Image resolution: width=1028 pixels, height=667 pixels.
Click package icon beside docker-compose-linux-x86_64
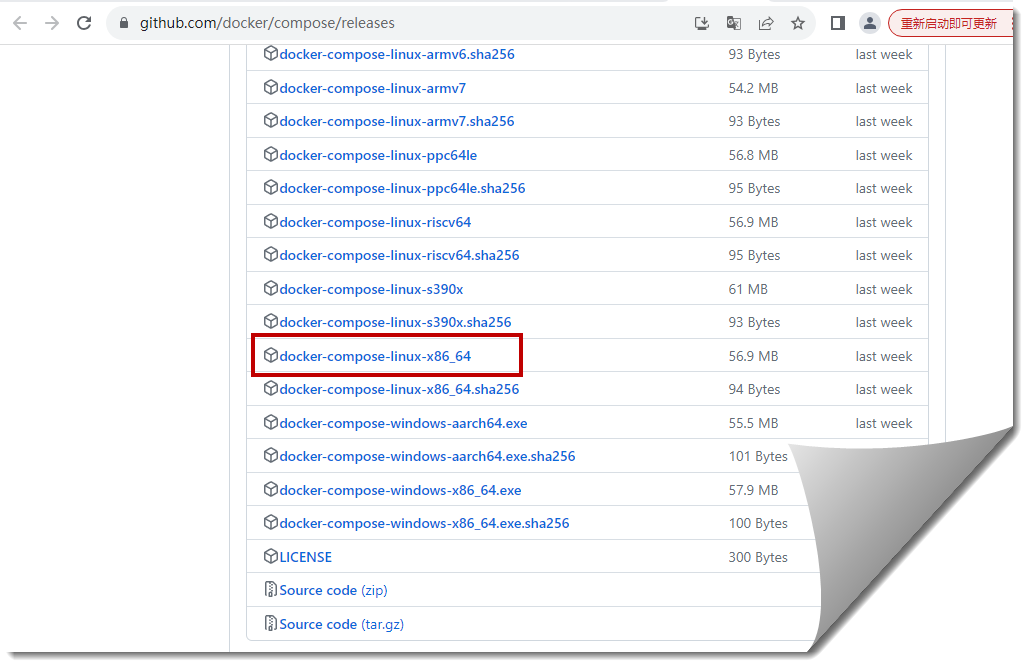click(271, 355)
